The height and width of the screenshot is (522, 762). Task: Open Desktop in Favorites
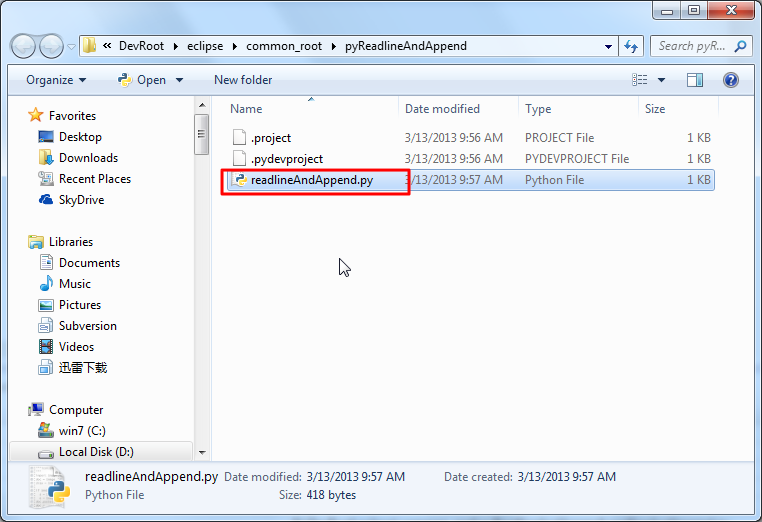80,137
